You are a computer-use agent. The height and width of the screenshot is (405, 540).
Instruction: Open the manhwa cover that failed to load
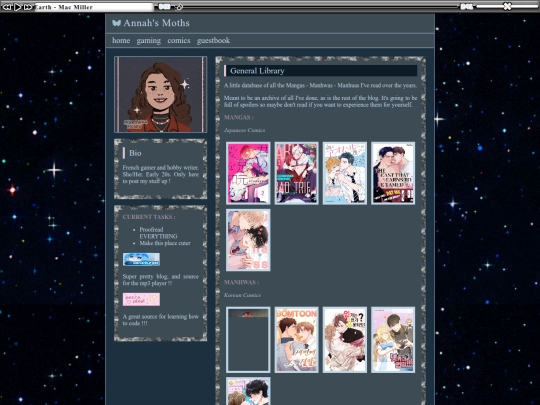click(248, 340)
